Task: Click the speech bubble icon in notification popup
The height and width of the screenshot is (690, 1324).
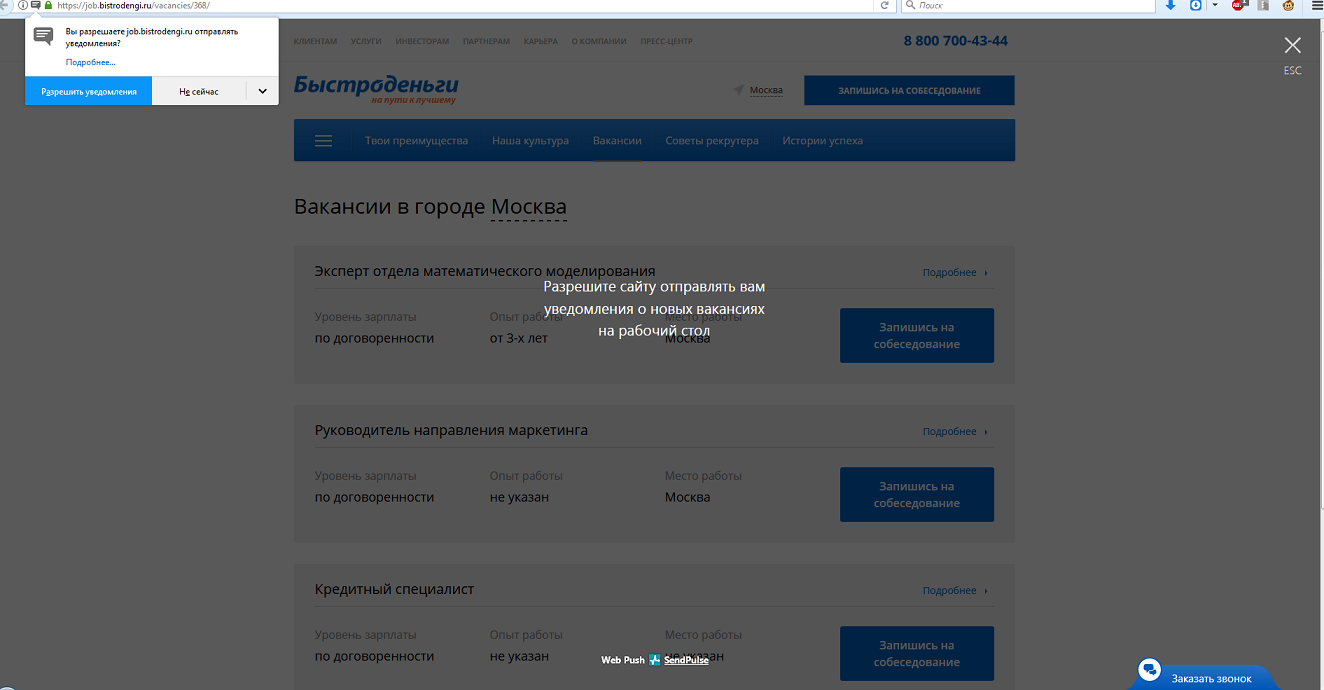Action: (x=43, y=37)
